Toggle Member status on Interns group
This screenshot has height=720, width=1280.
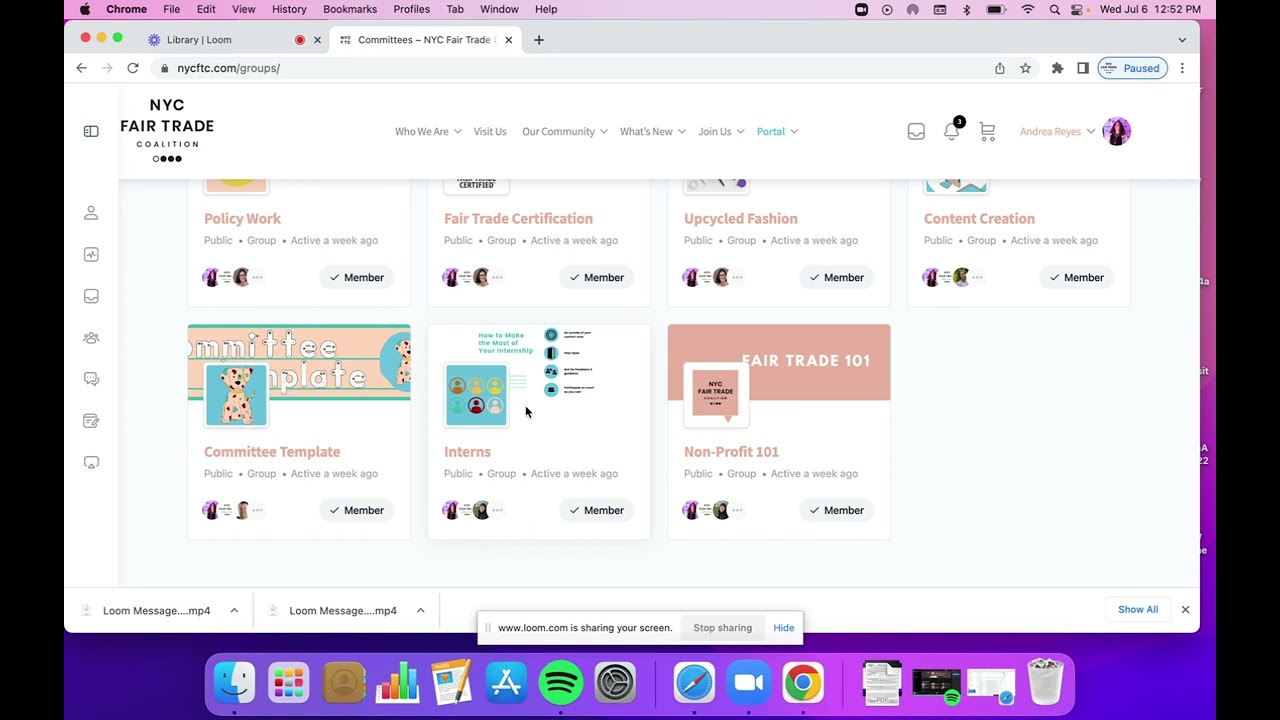click(597, 510)
